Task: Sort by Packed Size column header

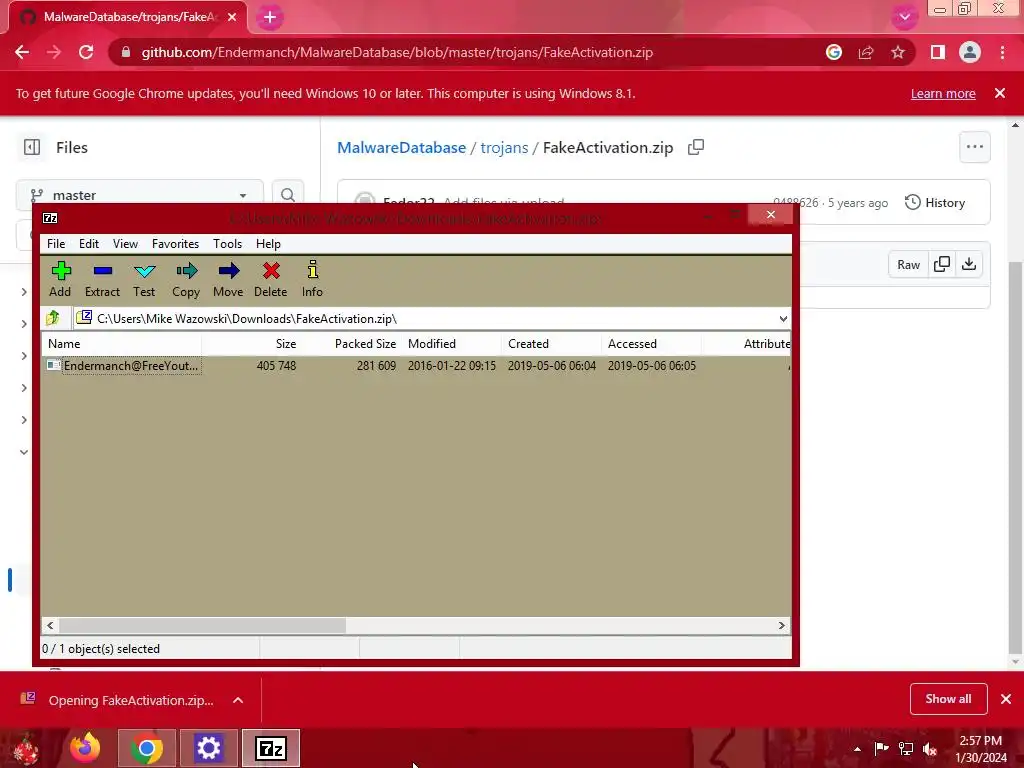Action: click(351, 344)
